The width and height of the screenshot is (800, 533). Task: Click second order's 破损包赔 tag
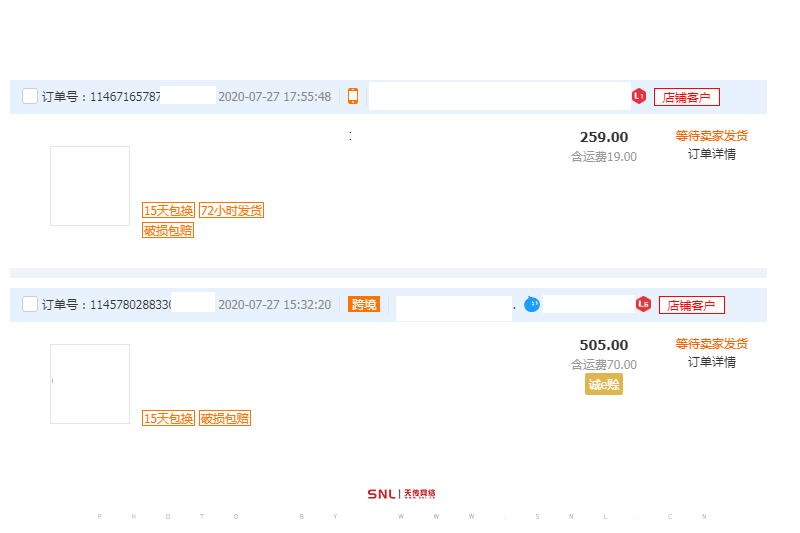click(x=224, y=418)
